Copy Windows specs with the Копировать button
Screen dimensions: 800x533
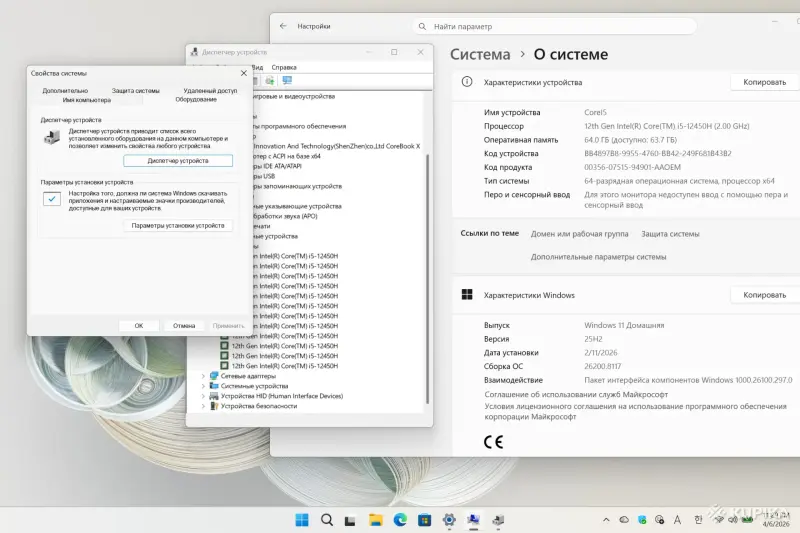tap(764, 295)
